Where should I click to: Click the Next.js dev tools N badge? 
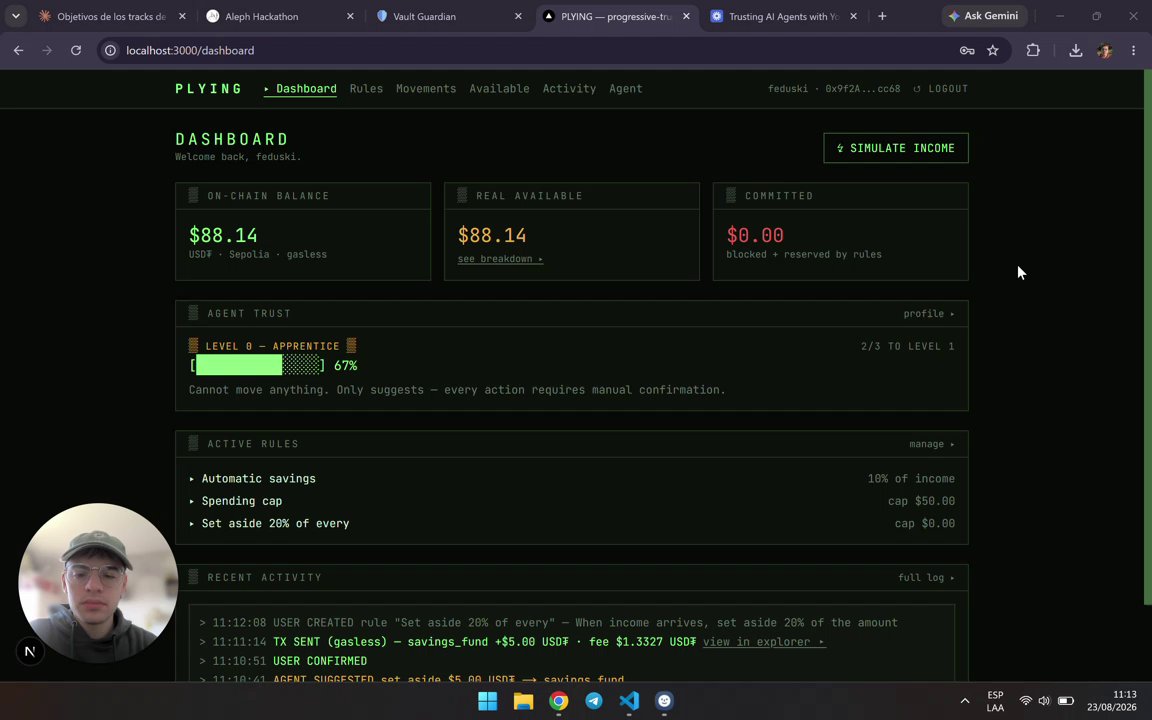[30, 651]
